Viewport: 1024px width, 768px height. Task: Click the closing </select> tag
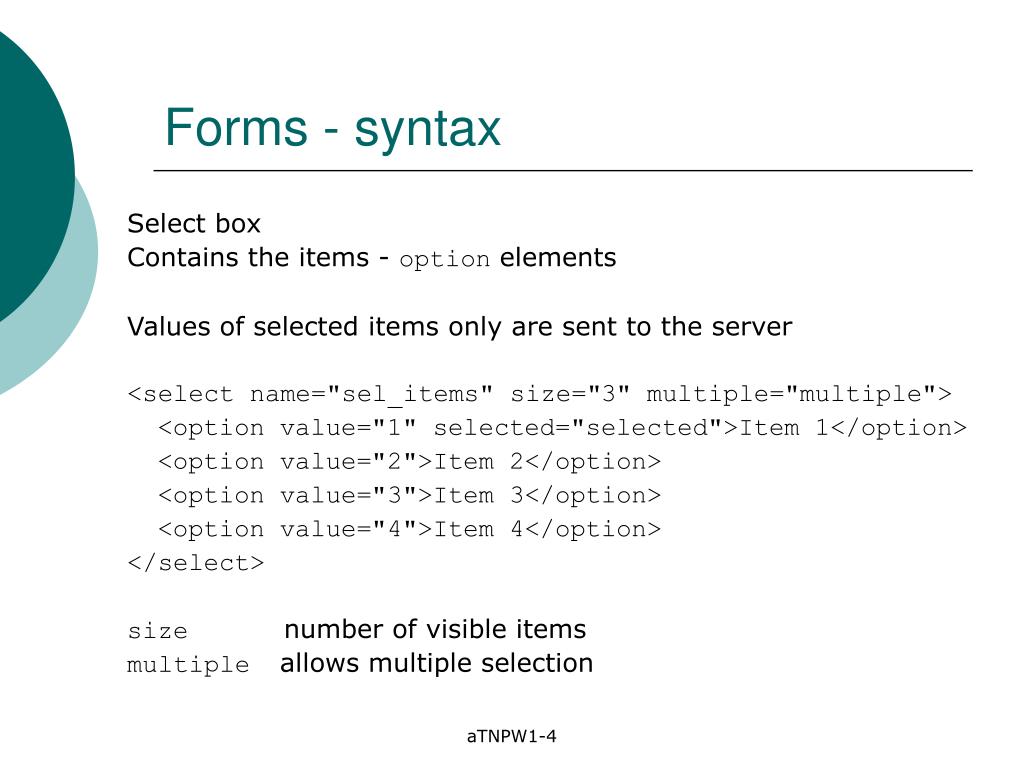[196, 564]
